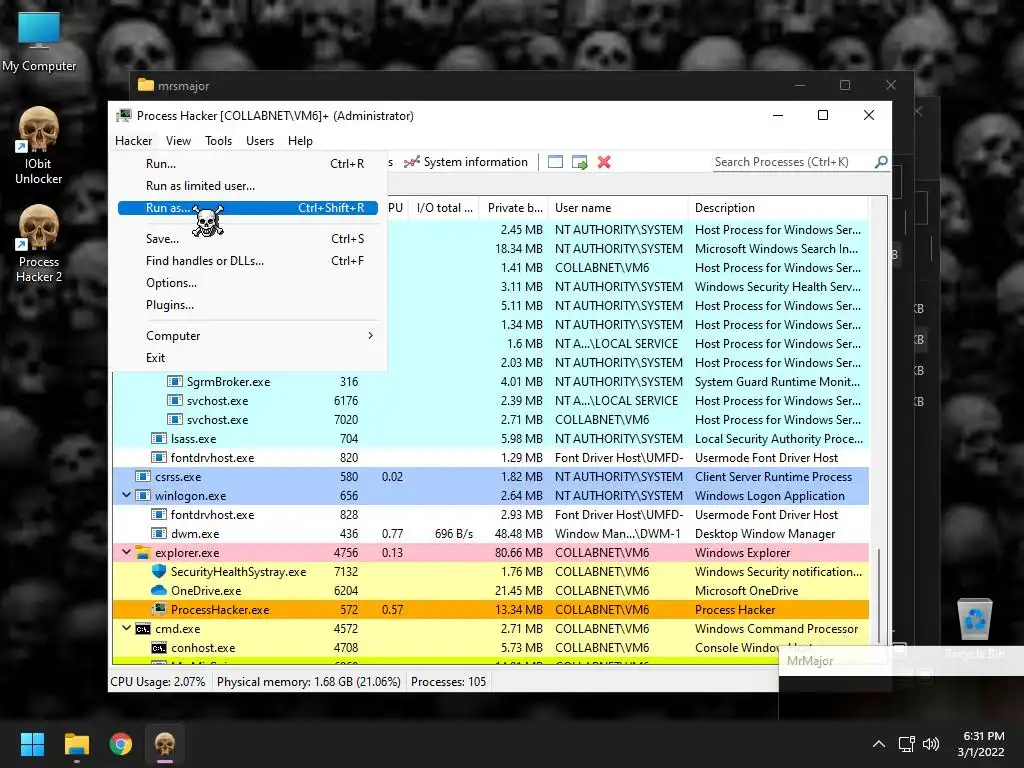The height and width of the screenshot is (768, 1024).
Task: Collapse the winlogon.exe tree node
Action: coord(127,496)
